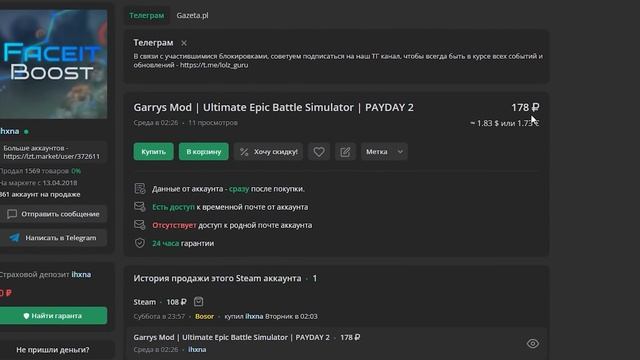The image size is (640, 360).
Task: Click the Faceit Boost avatar image
Action: click(x=53, y=64)
